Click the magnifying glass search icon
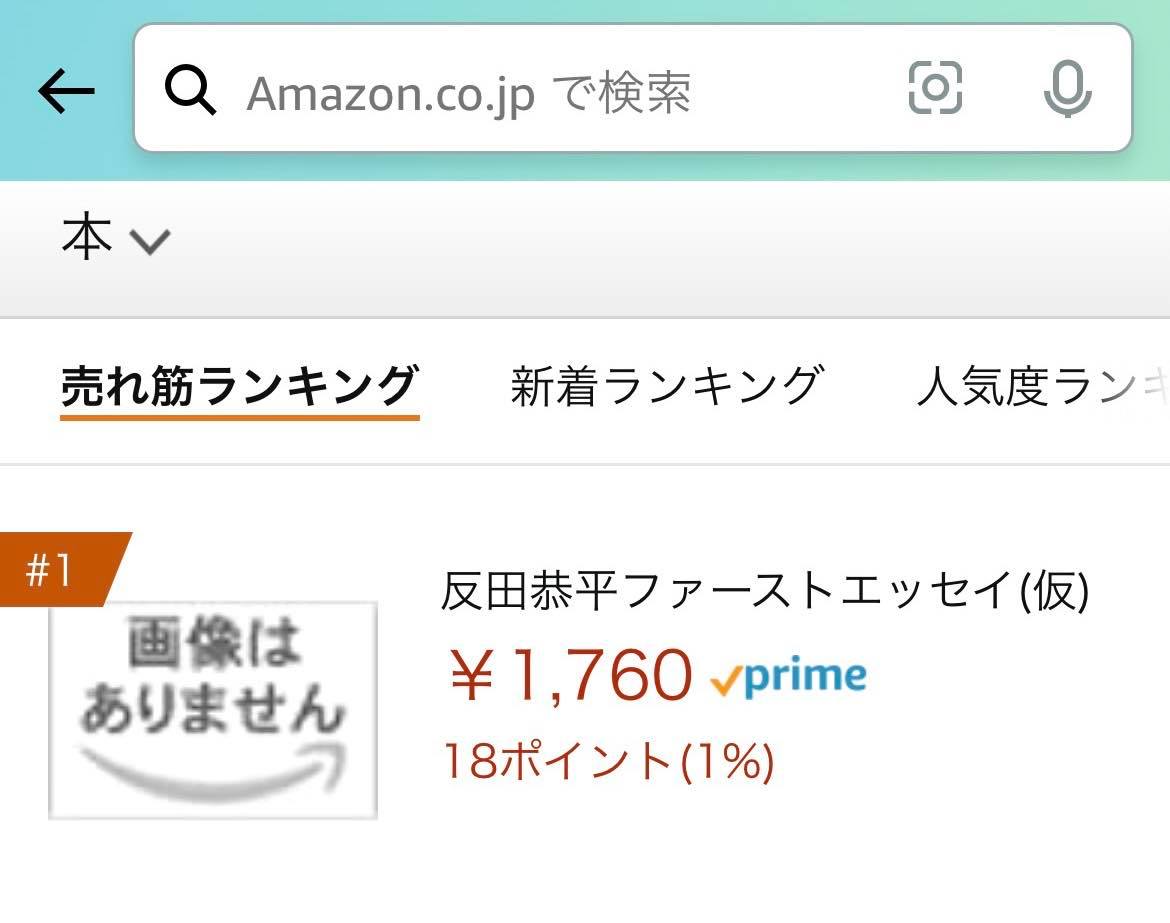This screenshot has width=1170, height=923. click(190, 90)
